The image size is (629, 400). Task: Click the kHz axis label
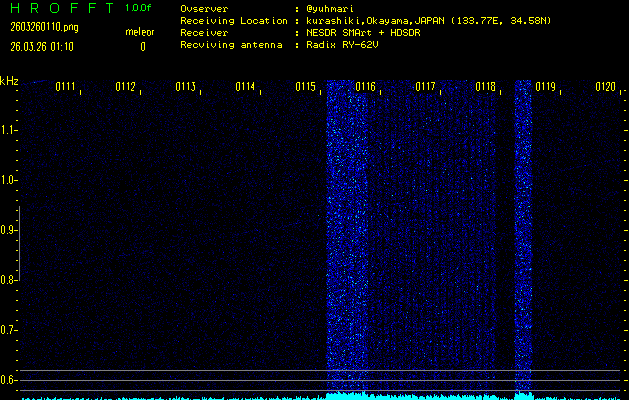tap(10, 81)
